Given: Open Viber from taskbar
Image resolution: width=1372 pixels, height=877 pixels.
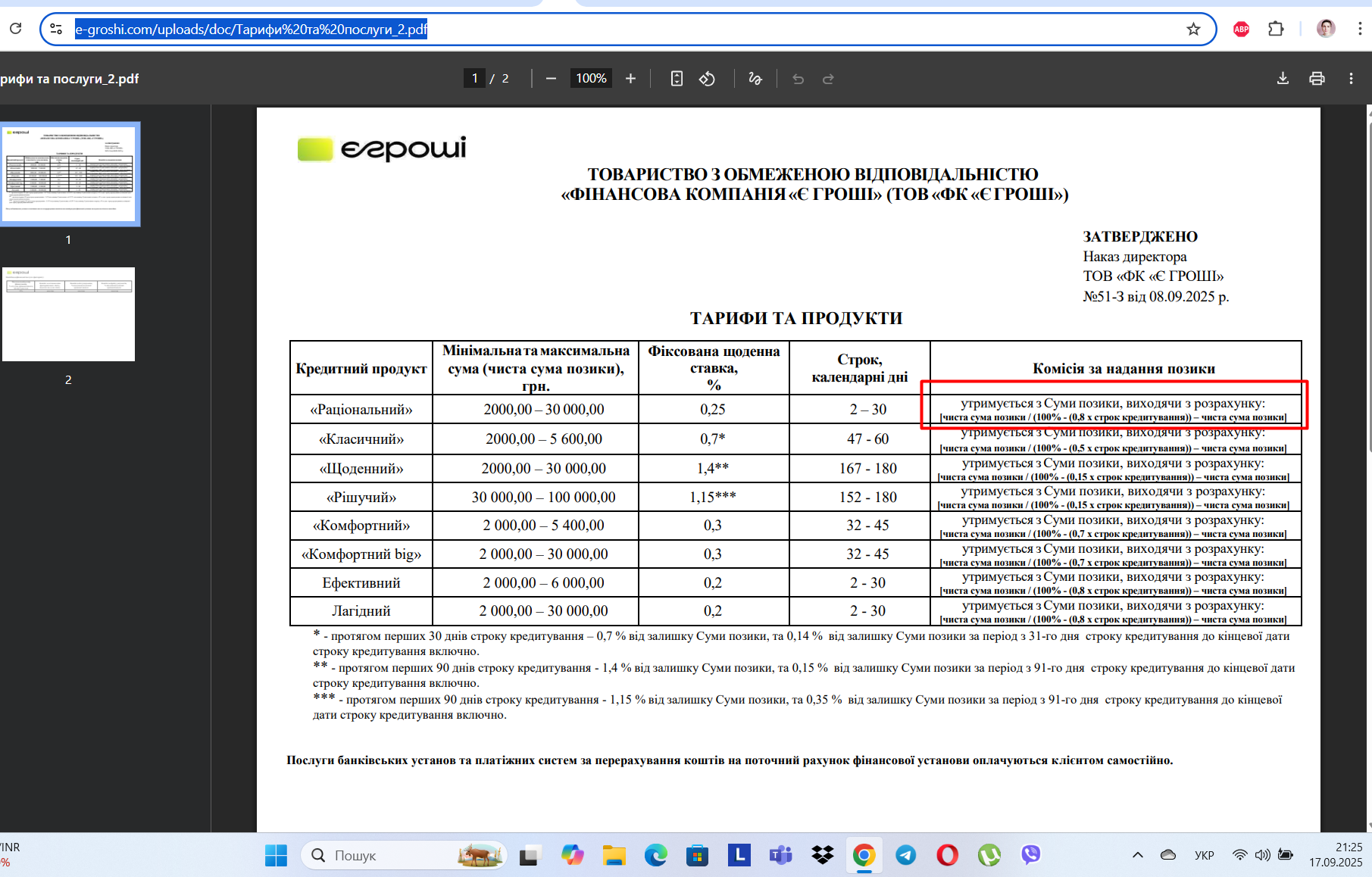Looking at the screenshot, I should click(1030, 855).
